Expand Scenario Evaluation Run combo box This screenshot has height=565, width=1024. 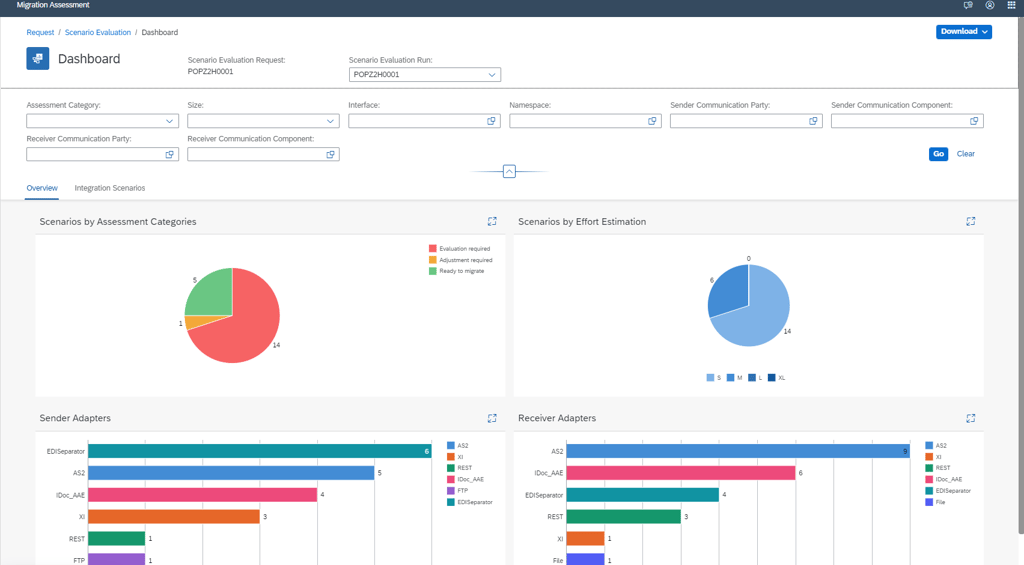tap(425, 74)
